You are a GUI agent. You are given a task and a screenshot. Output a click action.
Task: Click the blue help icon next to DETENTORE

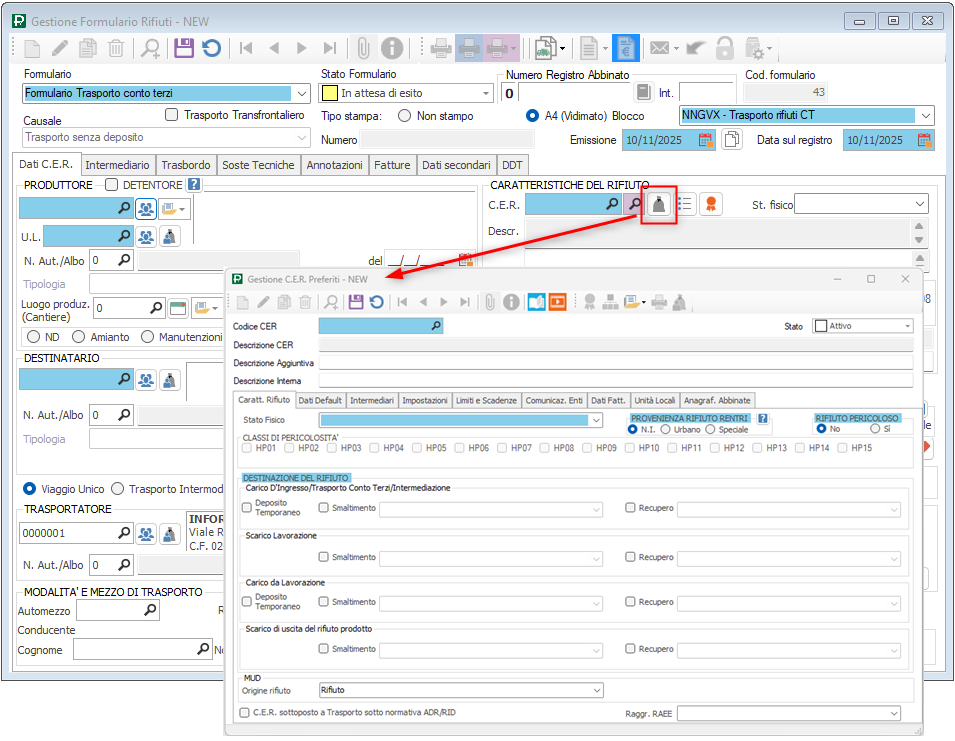[194, 184]
